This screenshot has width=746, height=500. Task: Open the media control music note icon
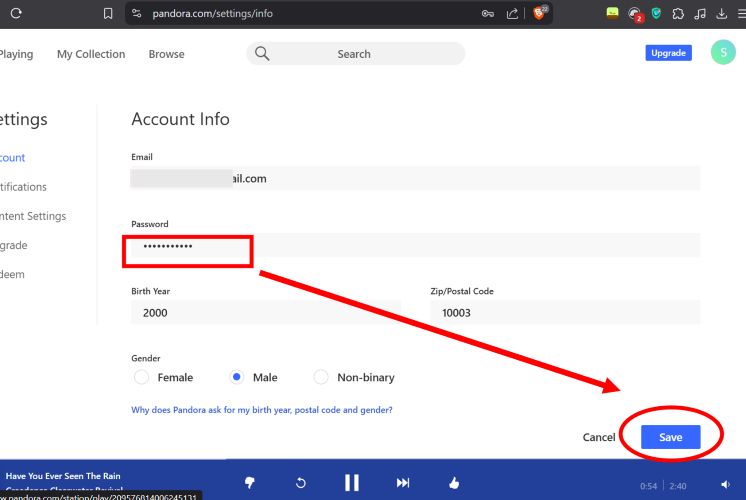pyautogui.click(x=700, y=14)
